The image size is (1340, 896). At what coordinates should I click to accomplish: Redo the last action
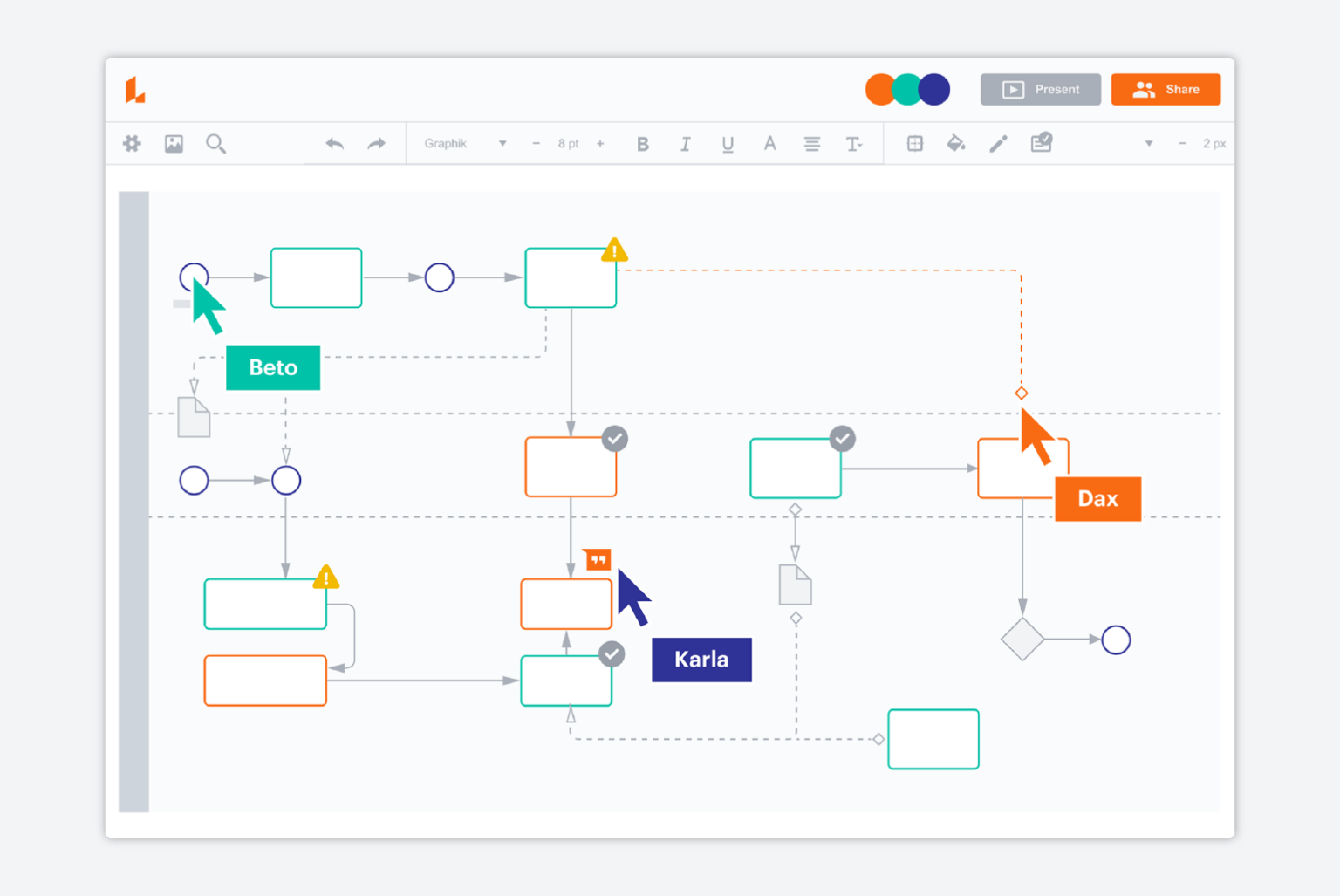point(376,143)
